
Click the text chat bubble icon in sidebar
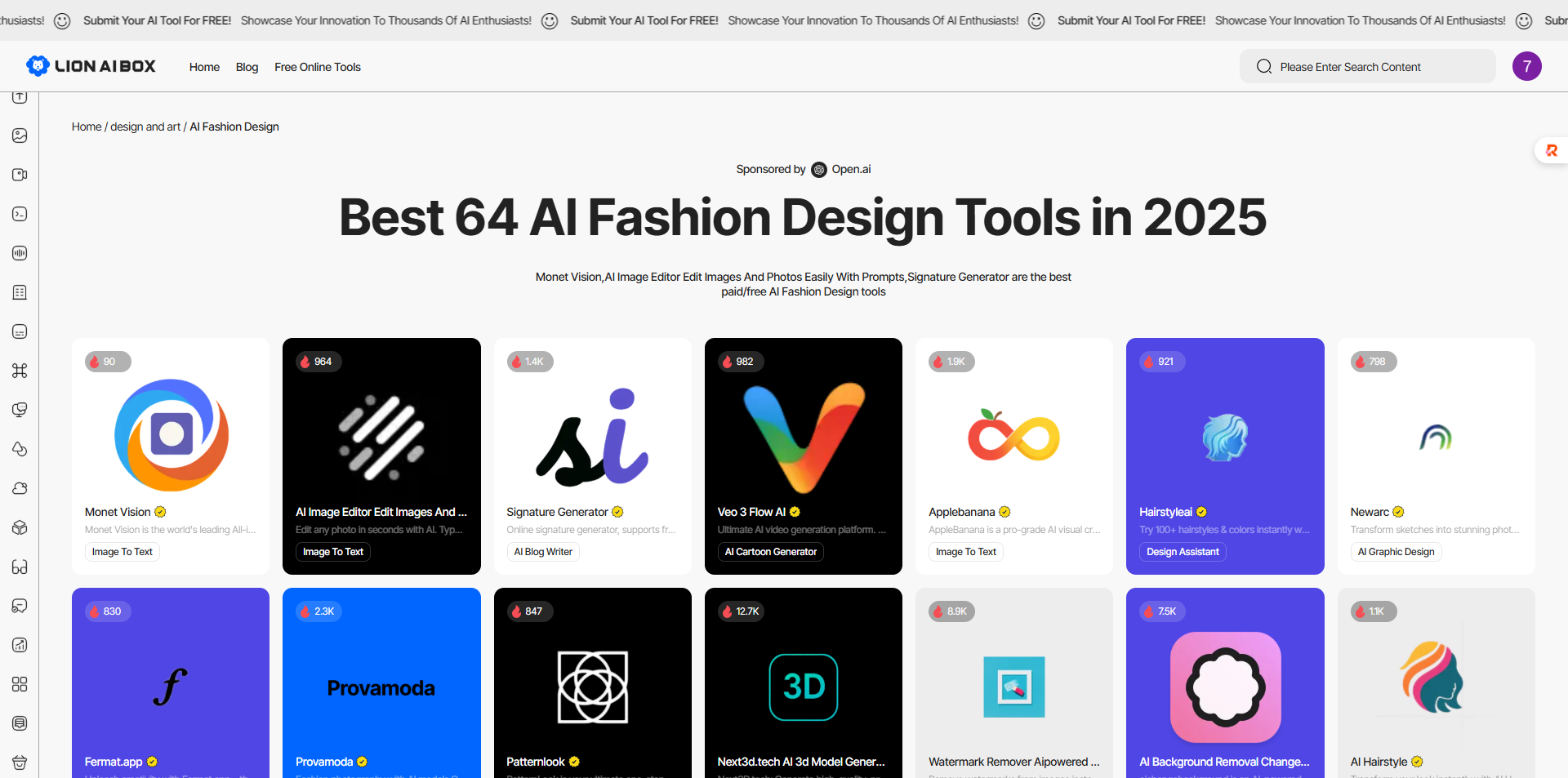pyautogui.click(x=20, y=331)
